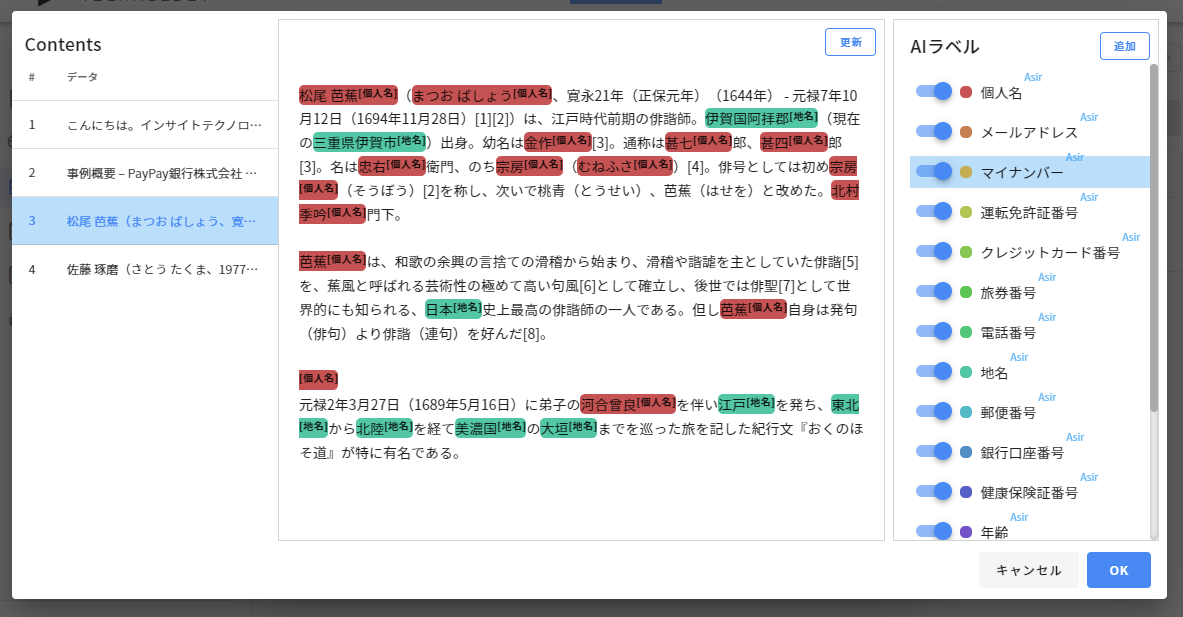Viewport: 1183px width, 617px height.
Task: Toggle the 旅券番号 label switch
Action: 934,291
